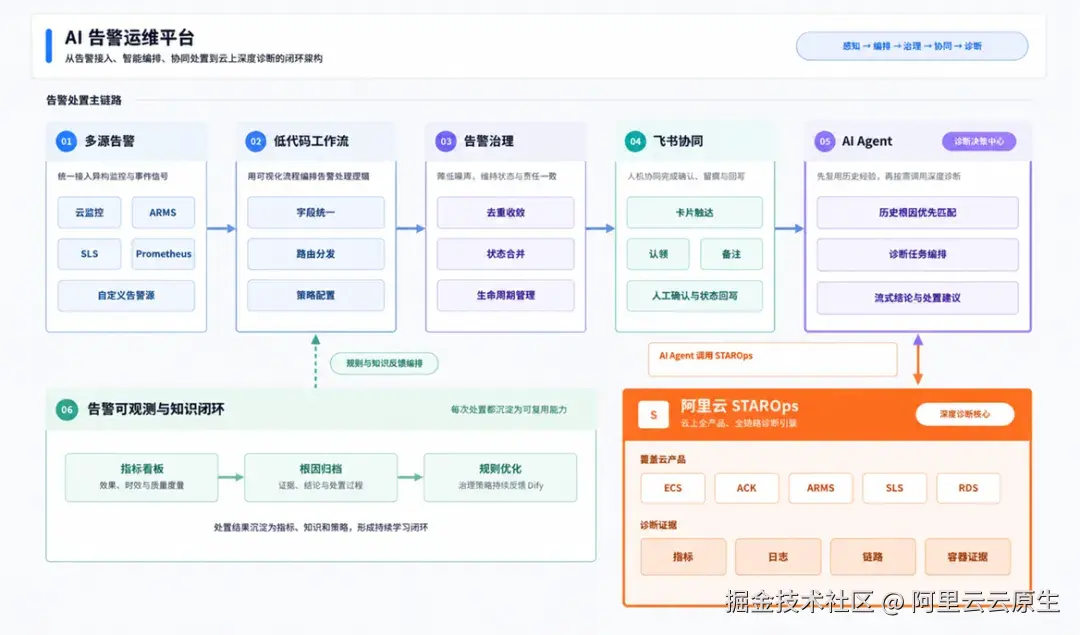Select SLS box under 覆盖云产品
Viewport: 1080px width, 635px height.
pos(894,488)
